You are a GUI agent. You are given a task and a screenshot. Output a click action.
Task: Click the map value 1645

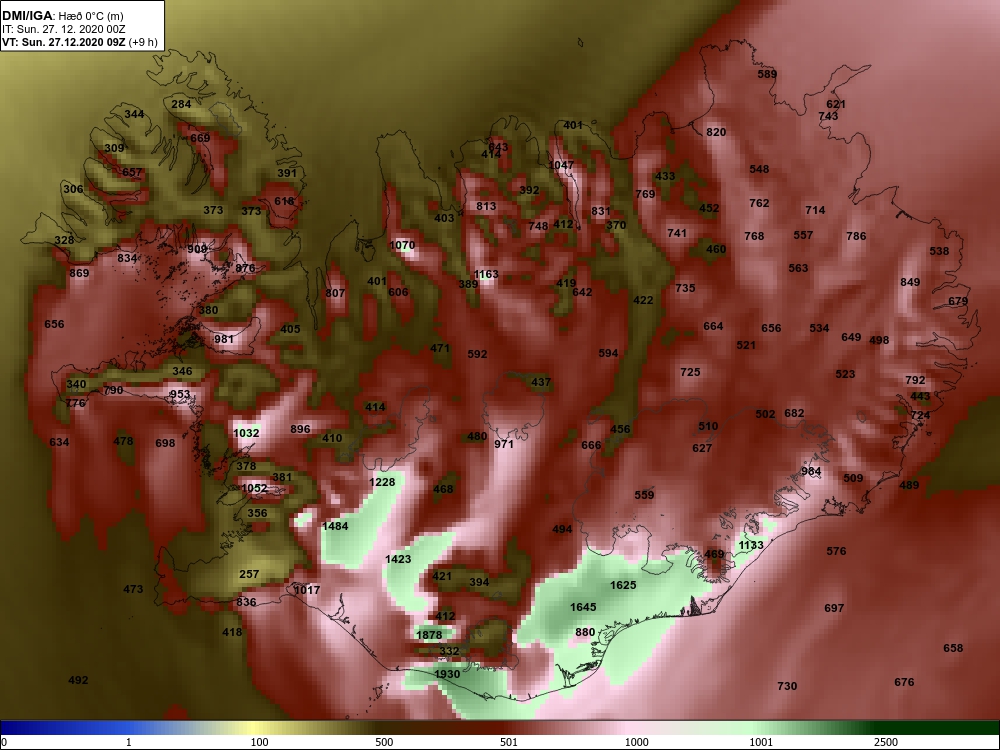point(583,607)
